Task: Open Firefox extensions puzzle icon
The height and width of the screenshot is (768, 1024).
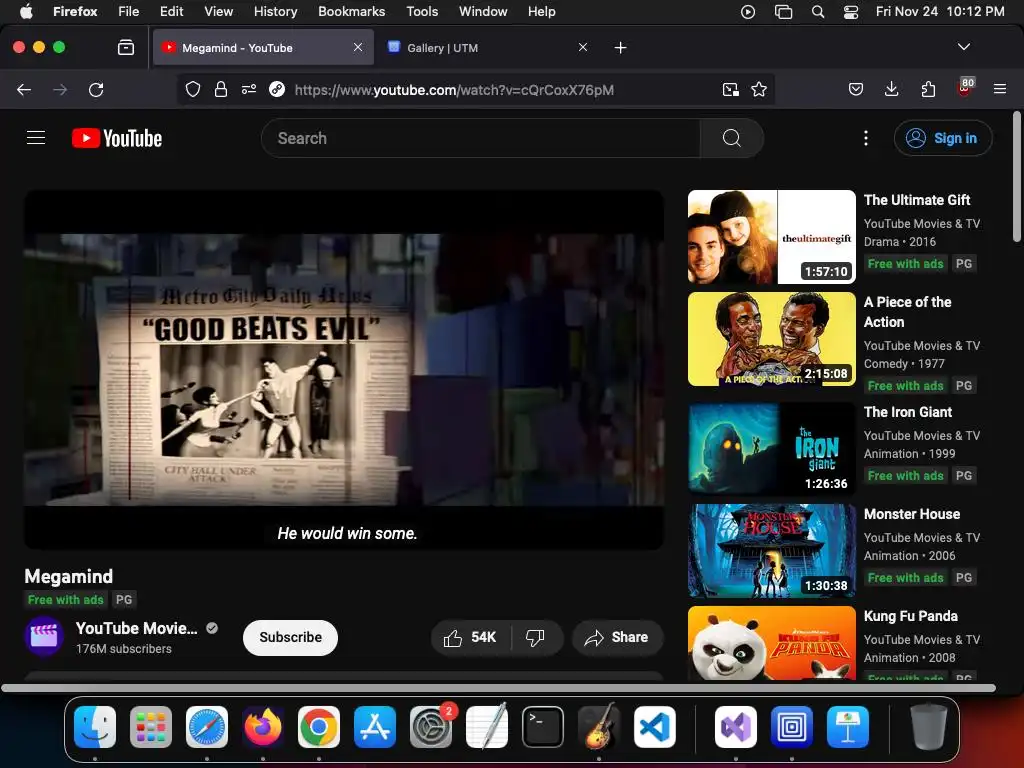Action: pyautogui.click(x=928, y=89)
